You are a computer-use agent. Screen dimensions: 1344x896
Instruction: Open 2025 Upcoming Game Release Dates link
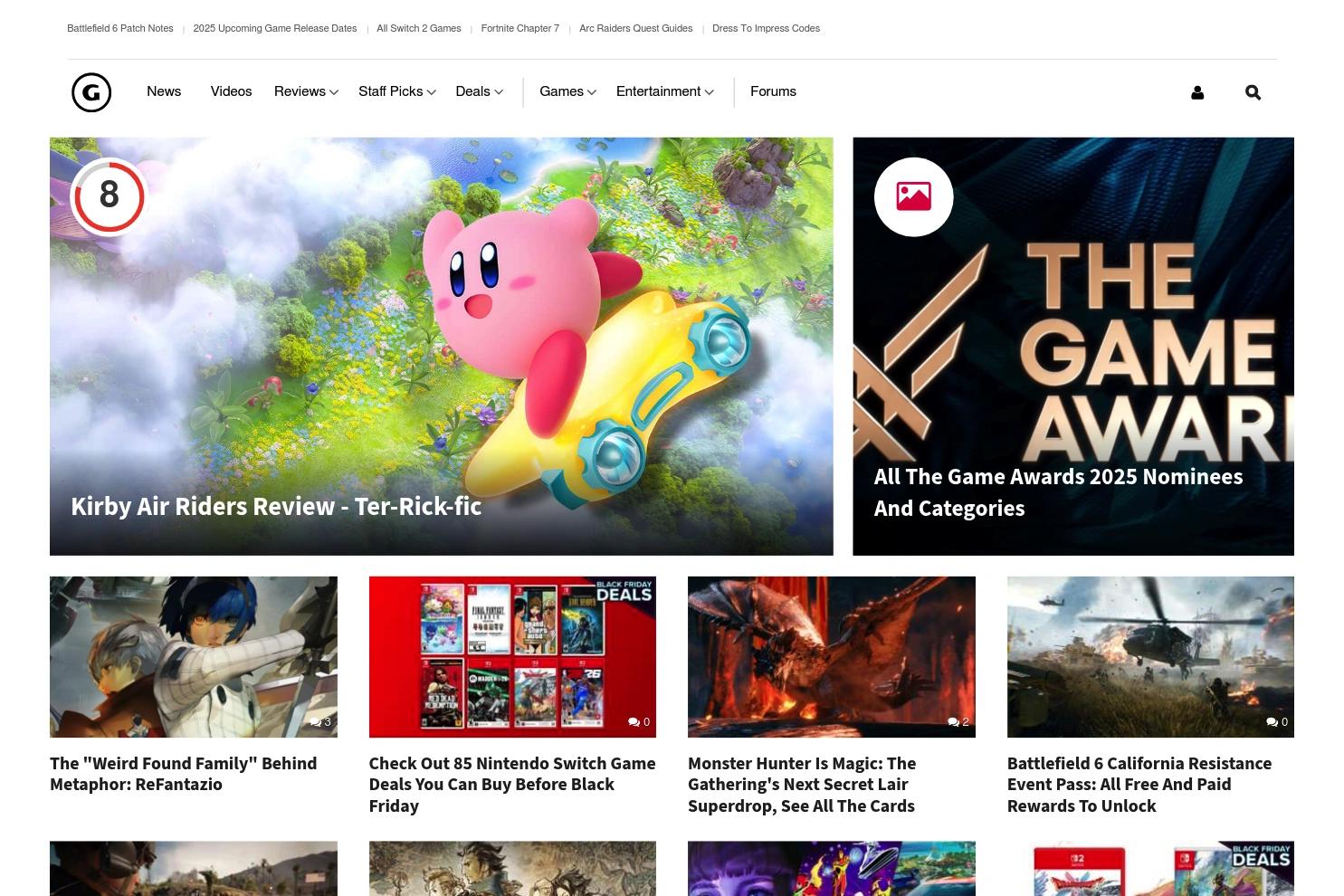(x=275, y=29)
